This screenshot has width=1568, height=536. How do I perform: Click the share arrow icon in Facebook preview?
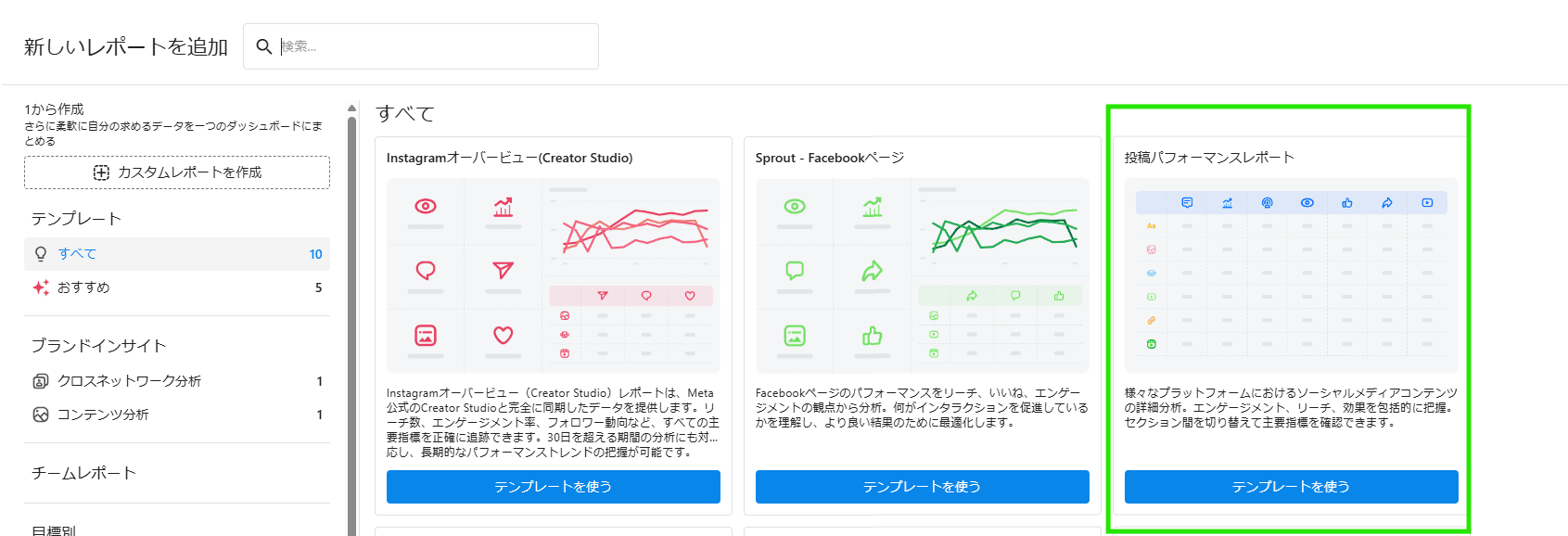(872, 271)
